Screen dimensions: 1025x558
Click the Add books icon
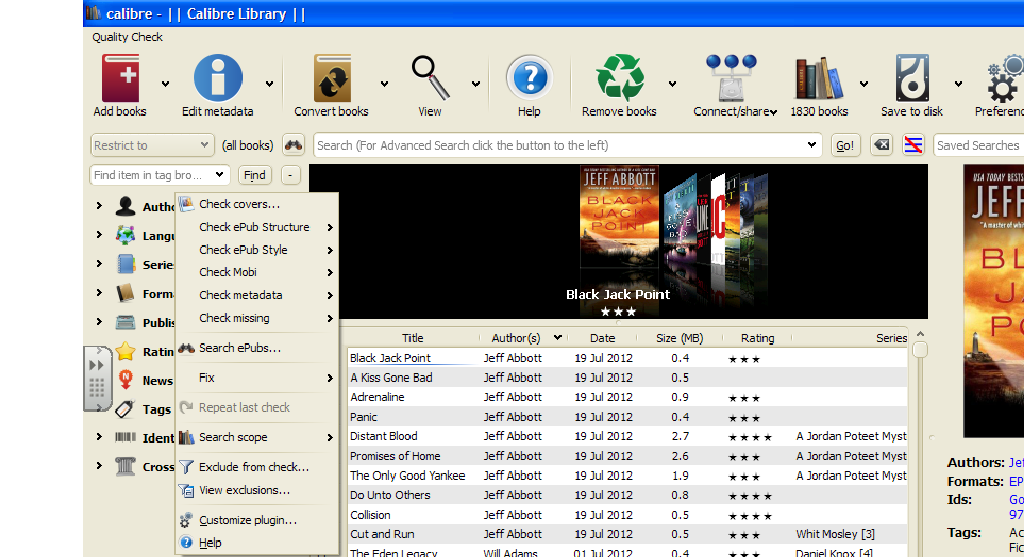(120, 78)
